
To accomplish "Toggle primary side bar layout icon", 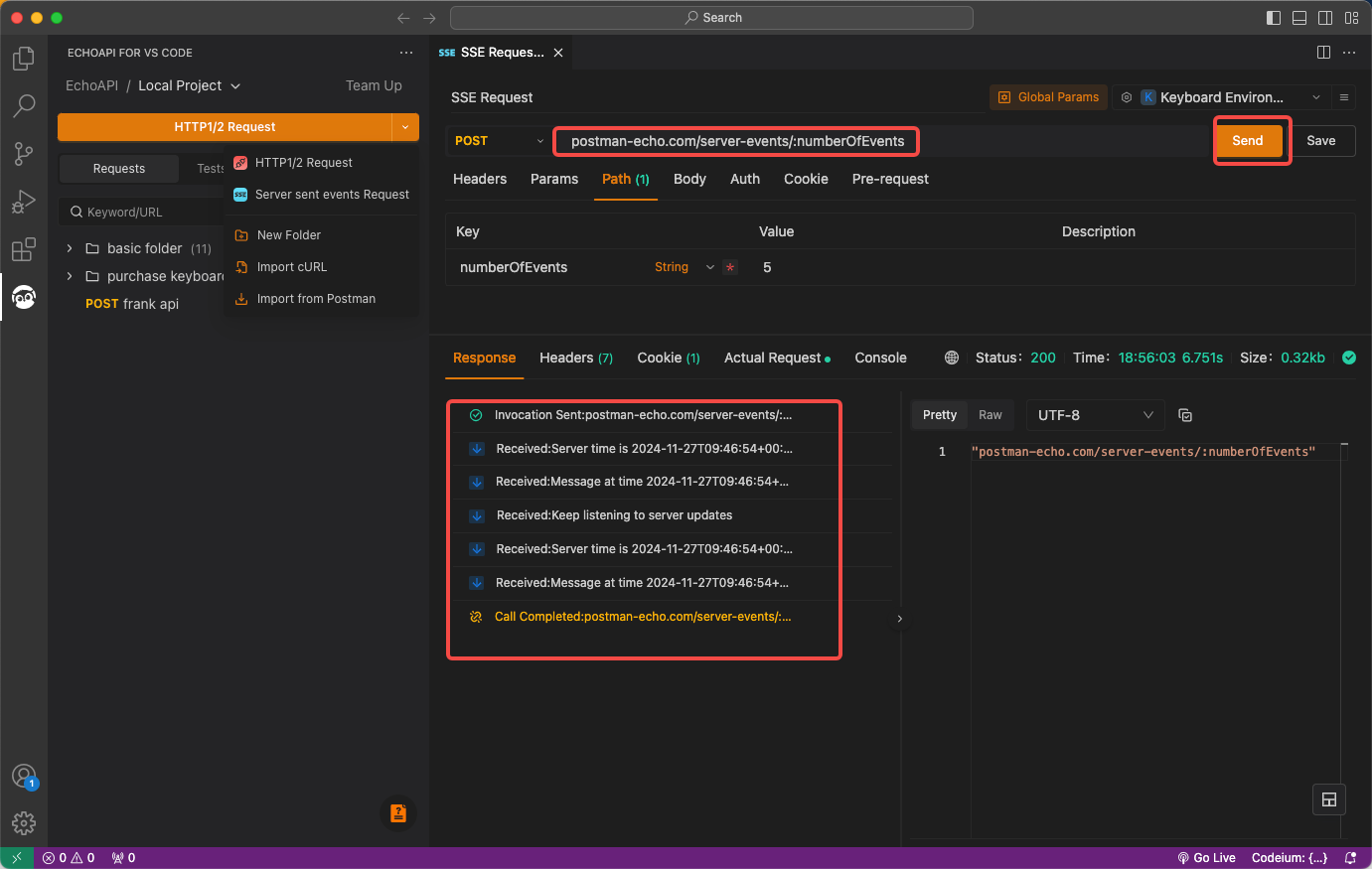I will pyautogui.click(x=1274, y=18).
